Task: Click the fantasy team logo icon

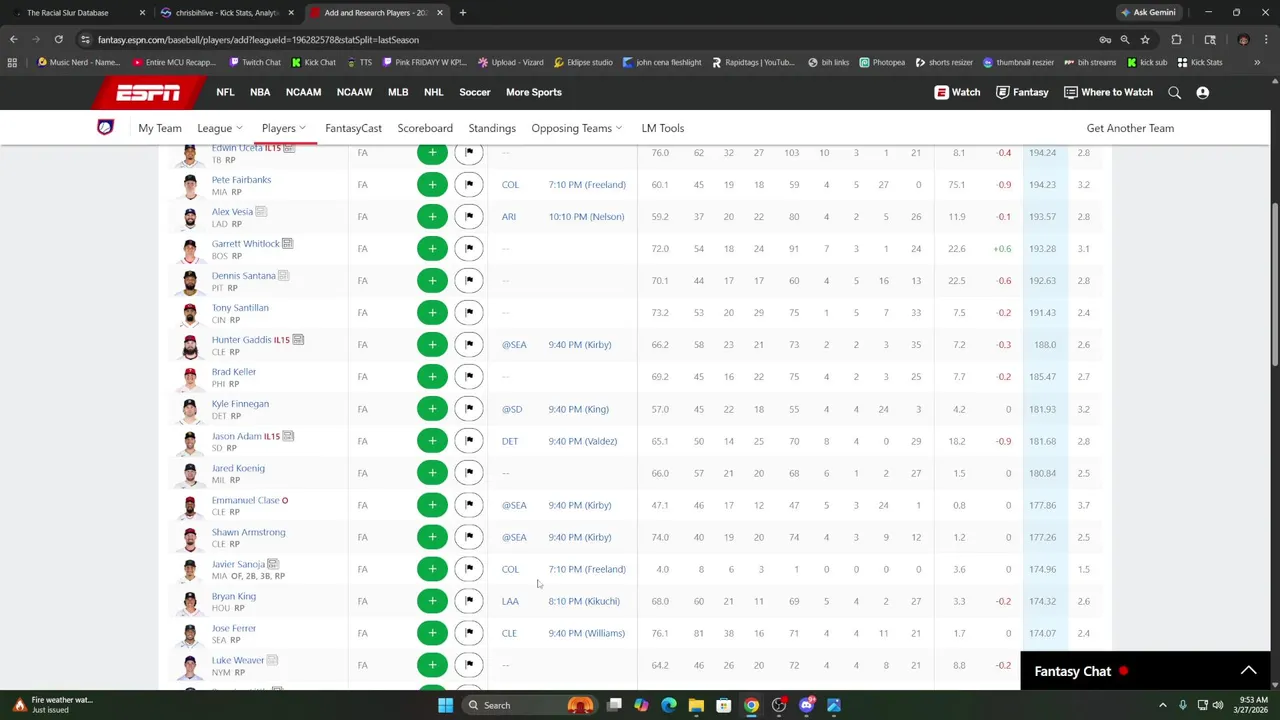Action: 105,128
